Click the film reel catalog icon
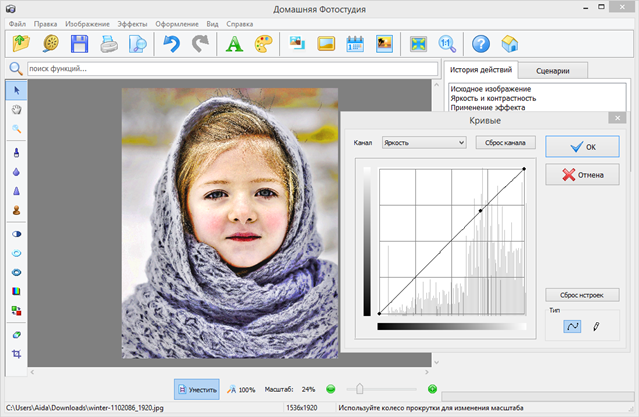Screen dimensions: 639x417 tap(51, 44)
